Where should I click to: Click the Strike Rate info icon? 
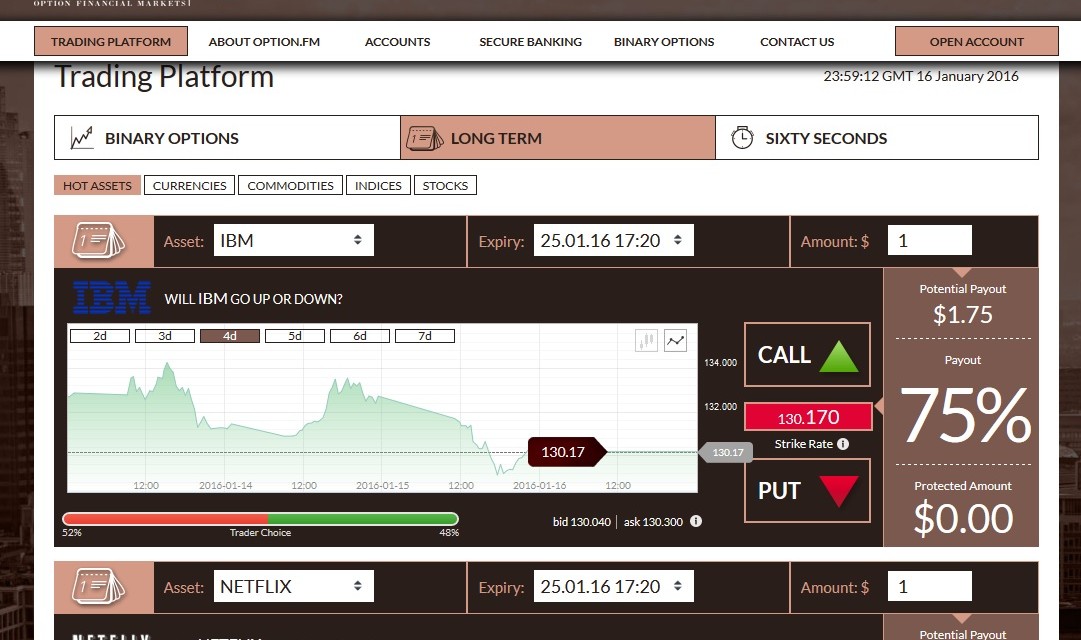pos(843,444)
